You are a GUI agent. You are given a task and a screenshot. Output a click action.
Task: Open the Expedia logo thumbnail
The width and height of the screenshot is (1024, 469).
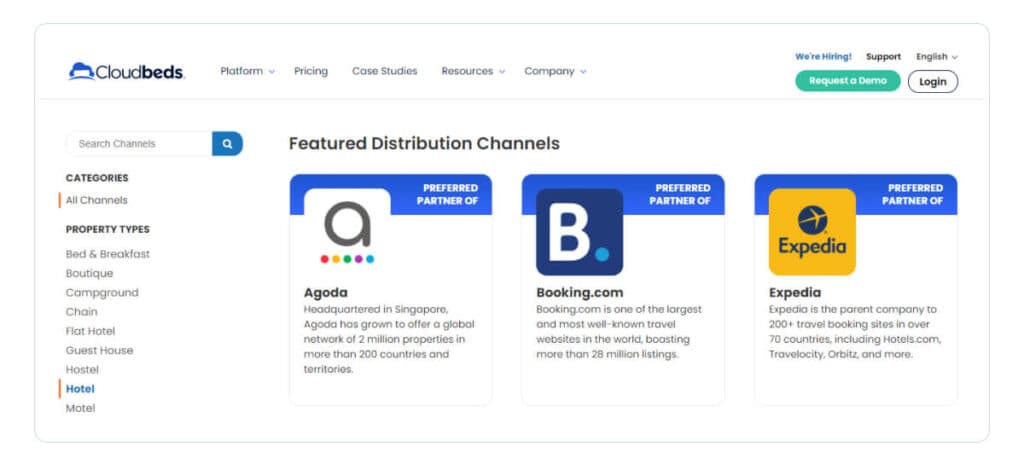point(812,232)
